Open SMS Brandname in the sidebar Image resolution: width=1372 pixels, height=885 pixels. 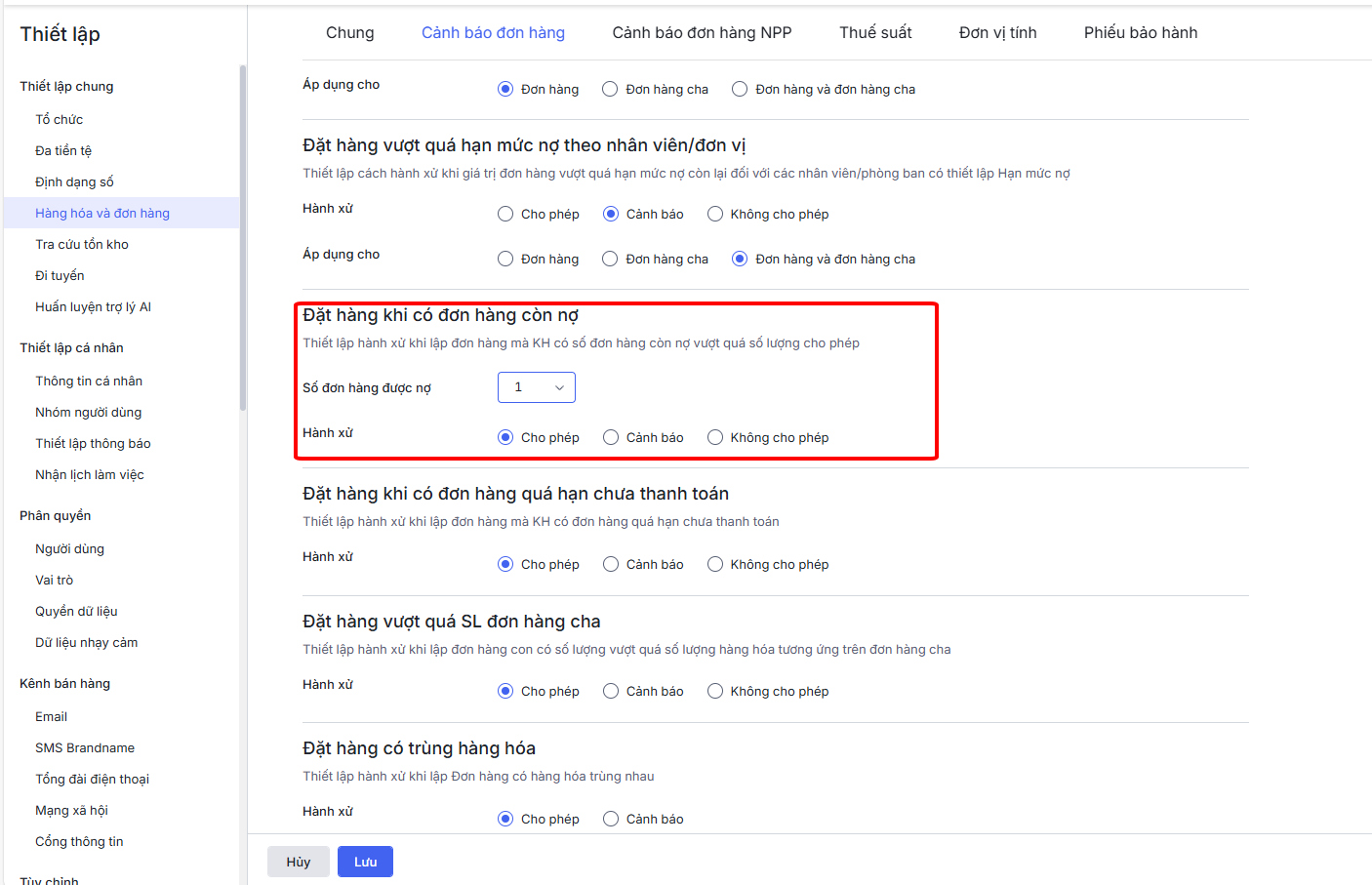click(x=85, y=747)
